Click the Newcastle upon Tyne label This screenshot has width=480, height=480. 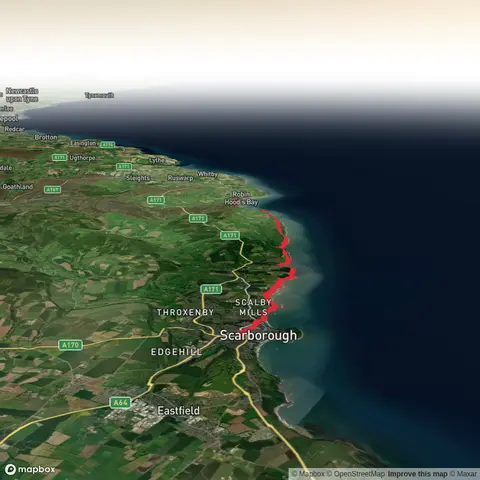click(x=22, y=95)
